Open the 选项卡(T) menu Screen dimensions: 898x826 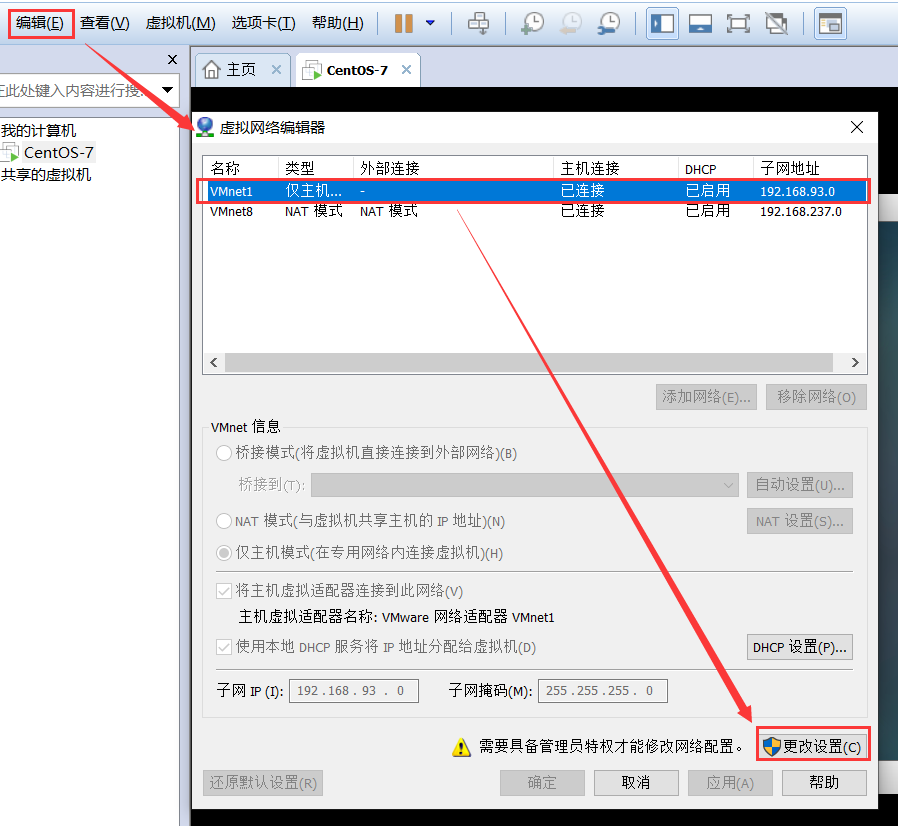coord(263,23)
